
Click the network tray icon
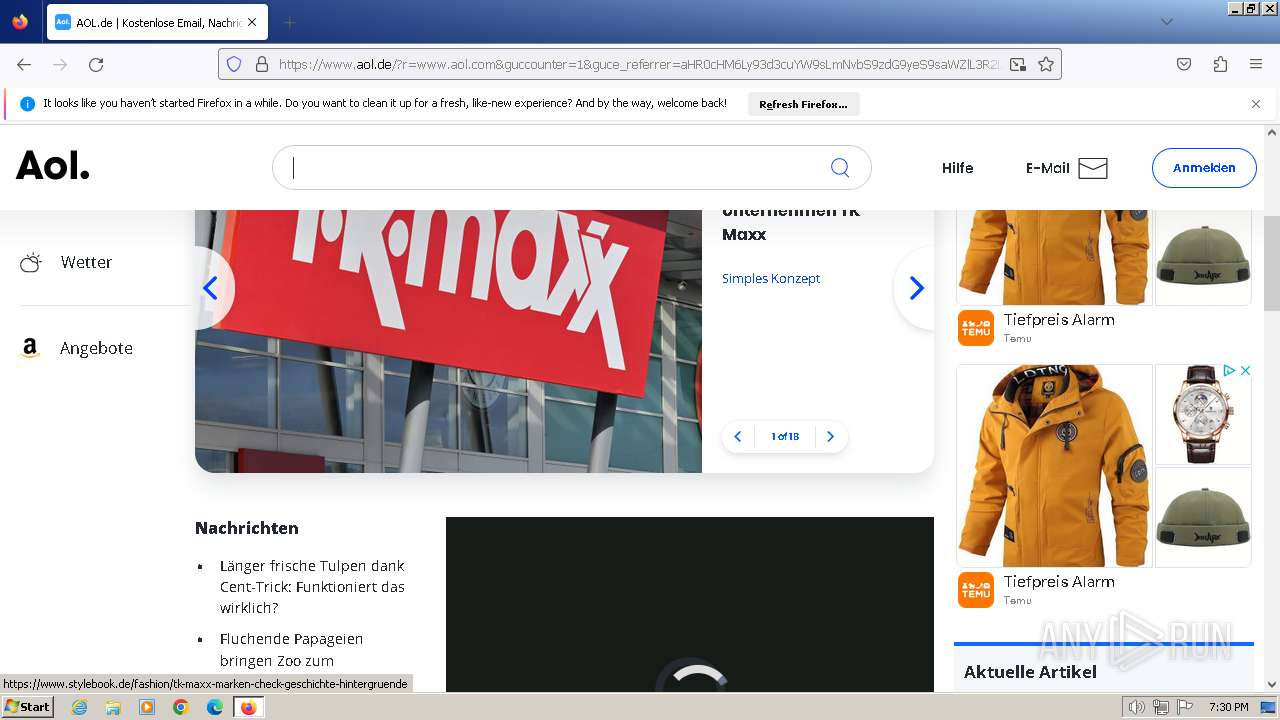(x=1161, y=707)
